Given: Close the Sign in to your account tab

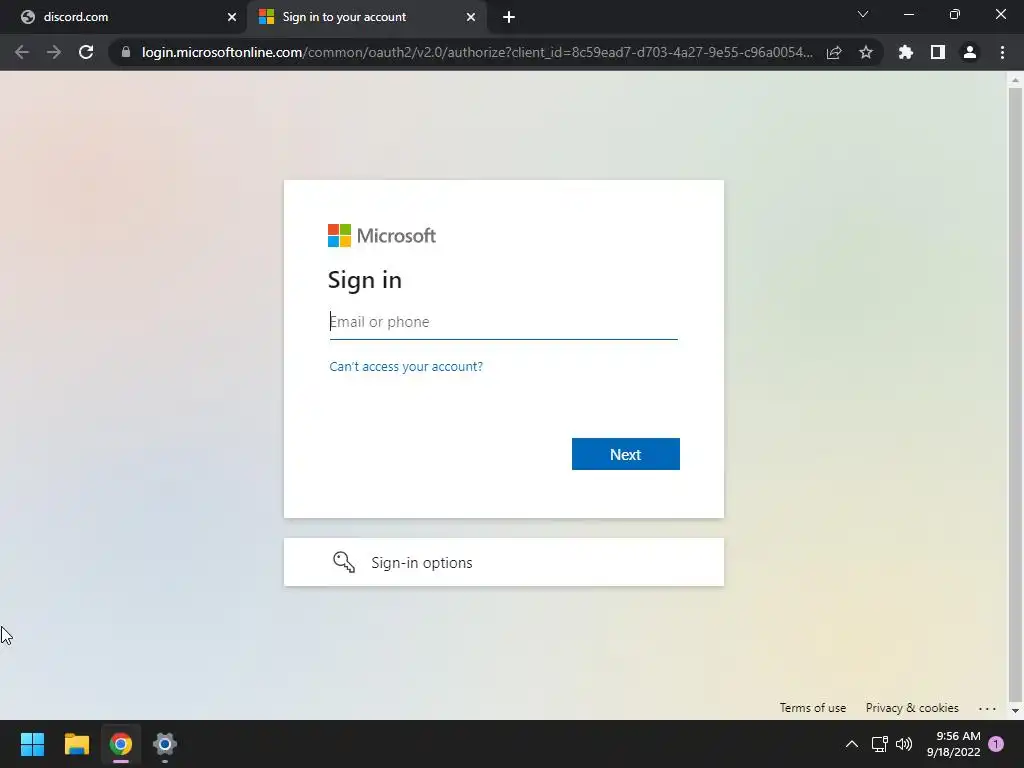Looking at the screenshot, I should 471,17.
